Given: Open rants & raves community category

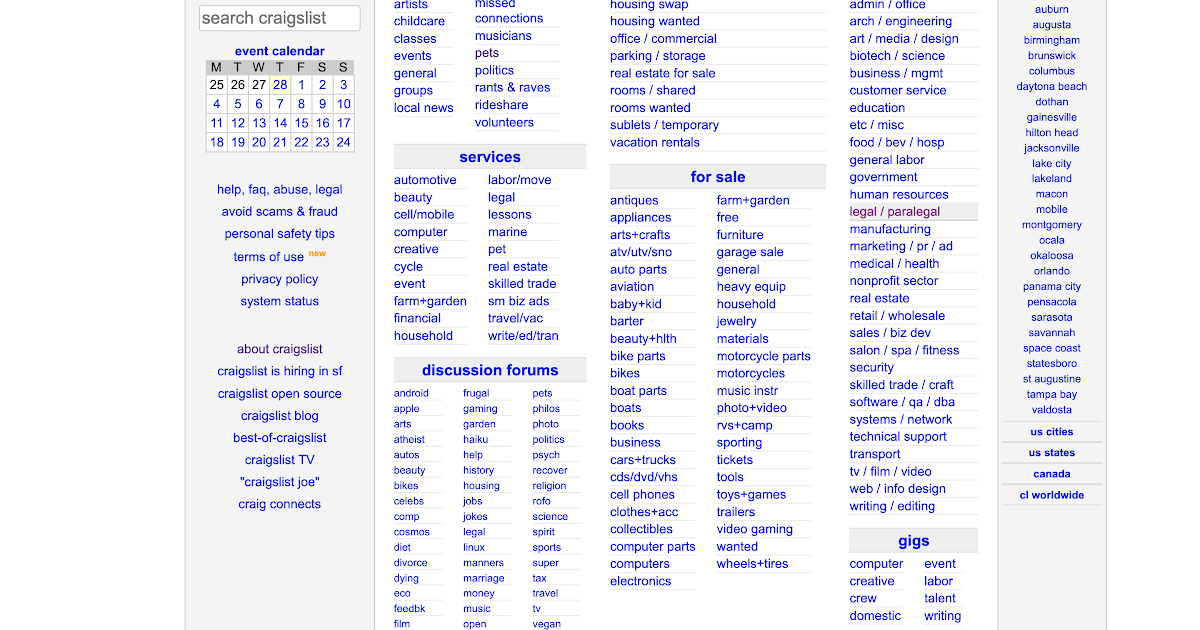Looking at the screenshot, I should click(x=513, y=87).
